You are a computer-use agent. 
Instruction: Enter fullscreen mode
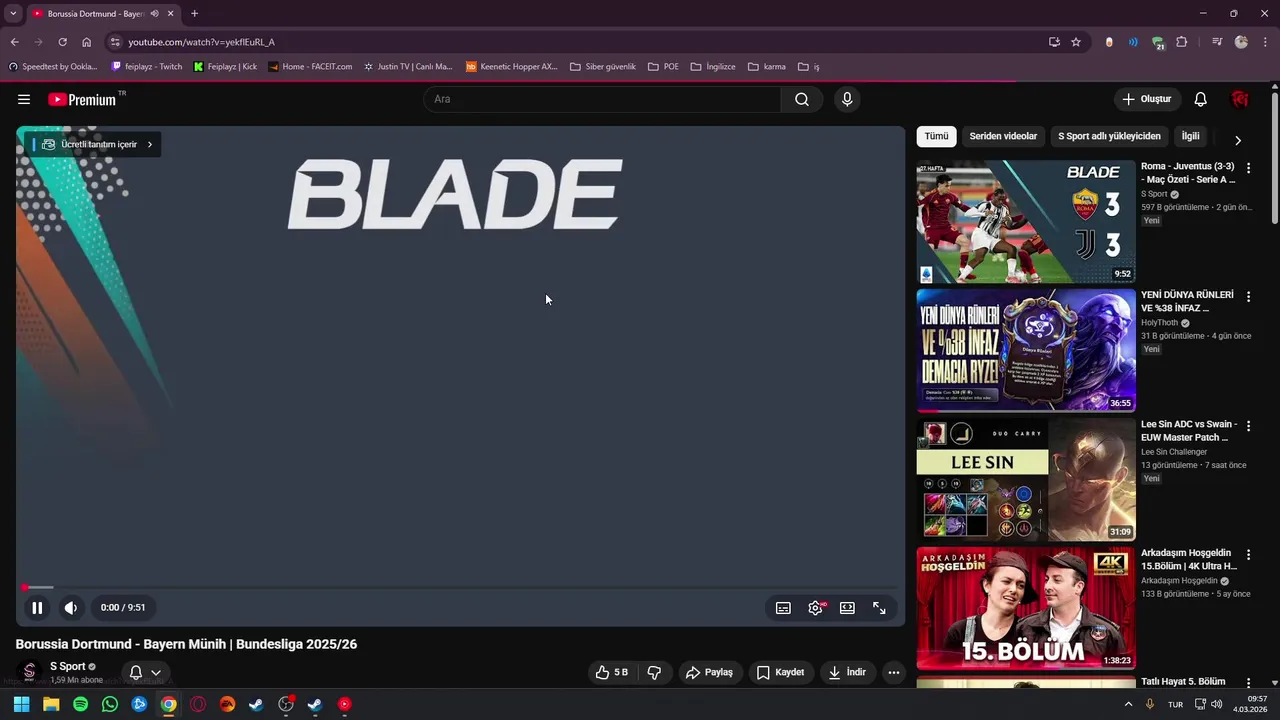click(x=879, y=607)
